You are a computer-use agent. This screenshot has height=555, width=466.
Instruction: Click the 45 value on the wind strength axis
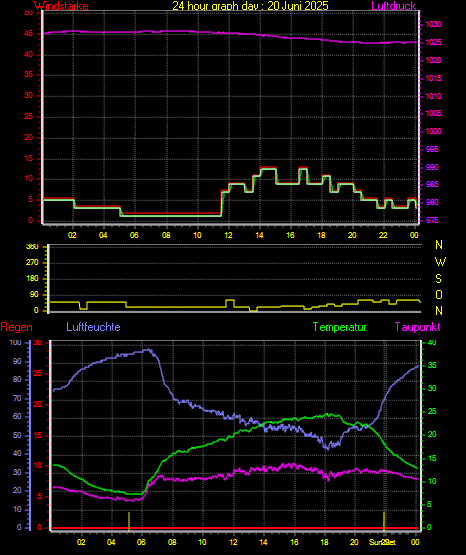pyautogui.click(x=29, y=34)
